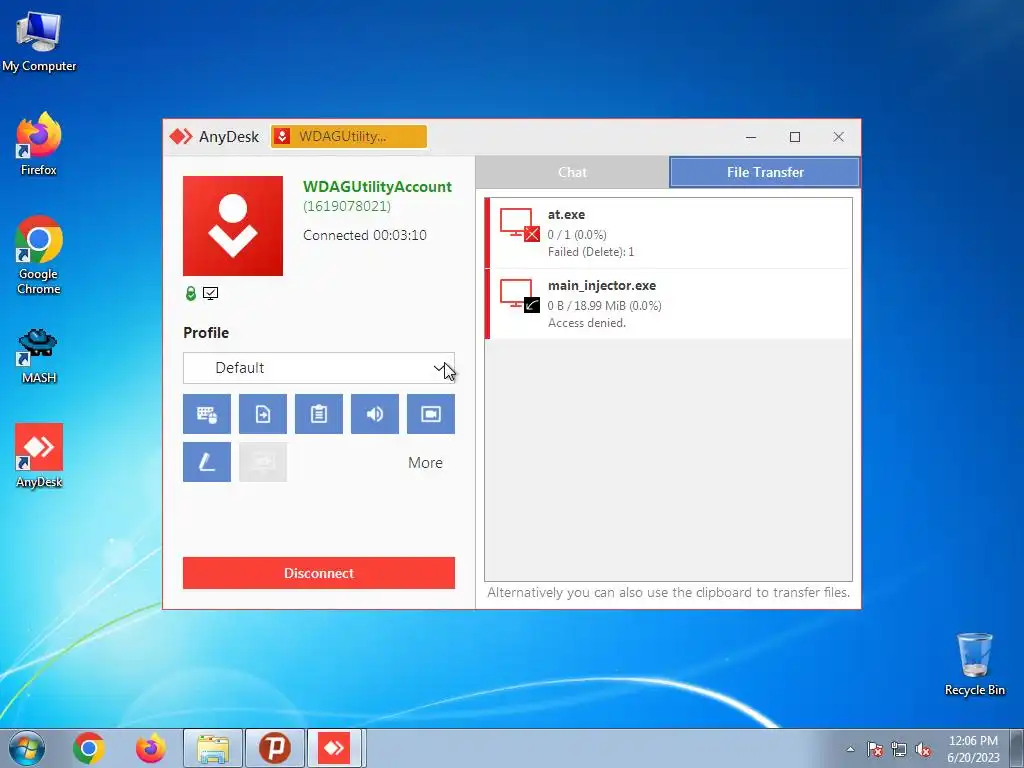1024x768 pixels.
Task: Select the main_injector.exe transfer entry
Action: (669, 304)
